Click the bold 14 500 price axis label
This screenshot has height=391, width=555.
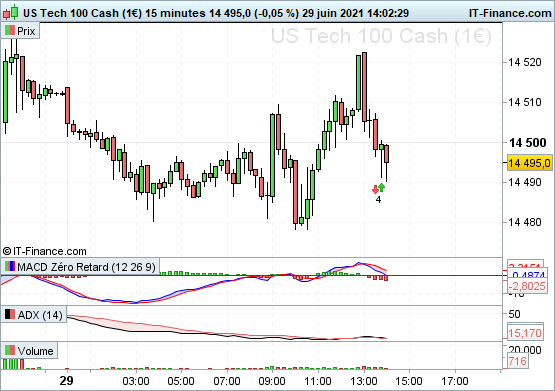point(527,143)
